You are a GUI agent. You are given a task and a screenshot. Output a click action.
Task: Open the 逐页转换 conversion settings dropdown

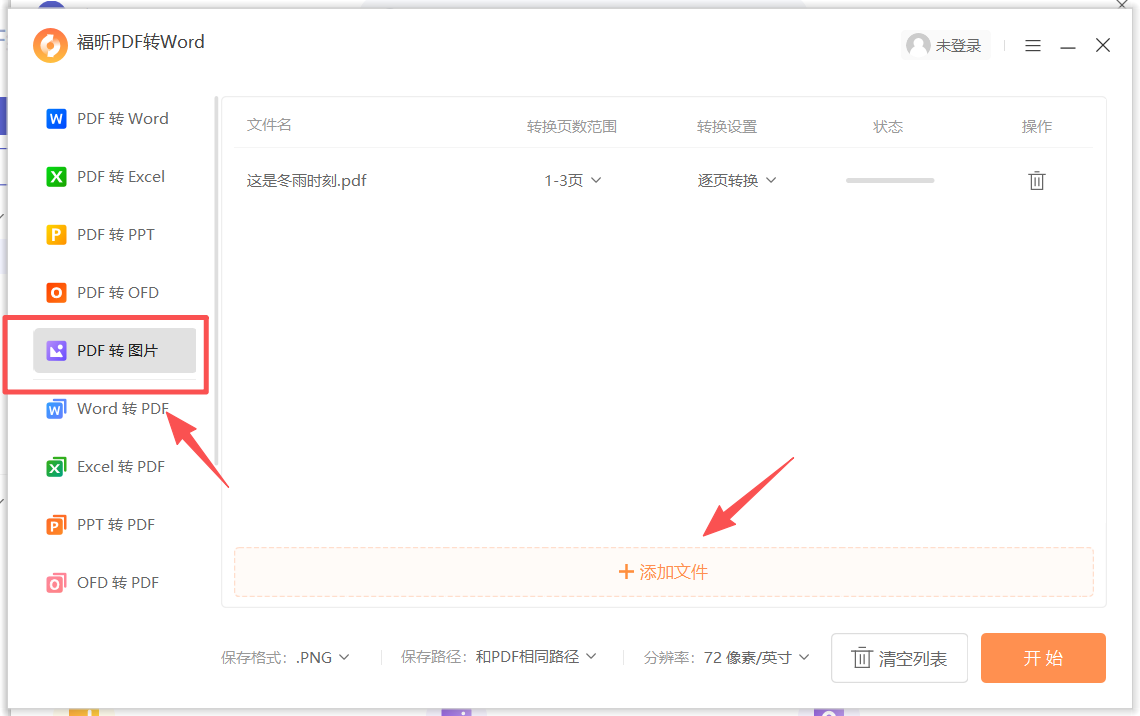click(x=737, y=180)
